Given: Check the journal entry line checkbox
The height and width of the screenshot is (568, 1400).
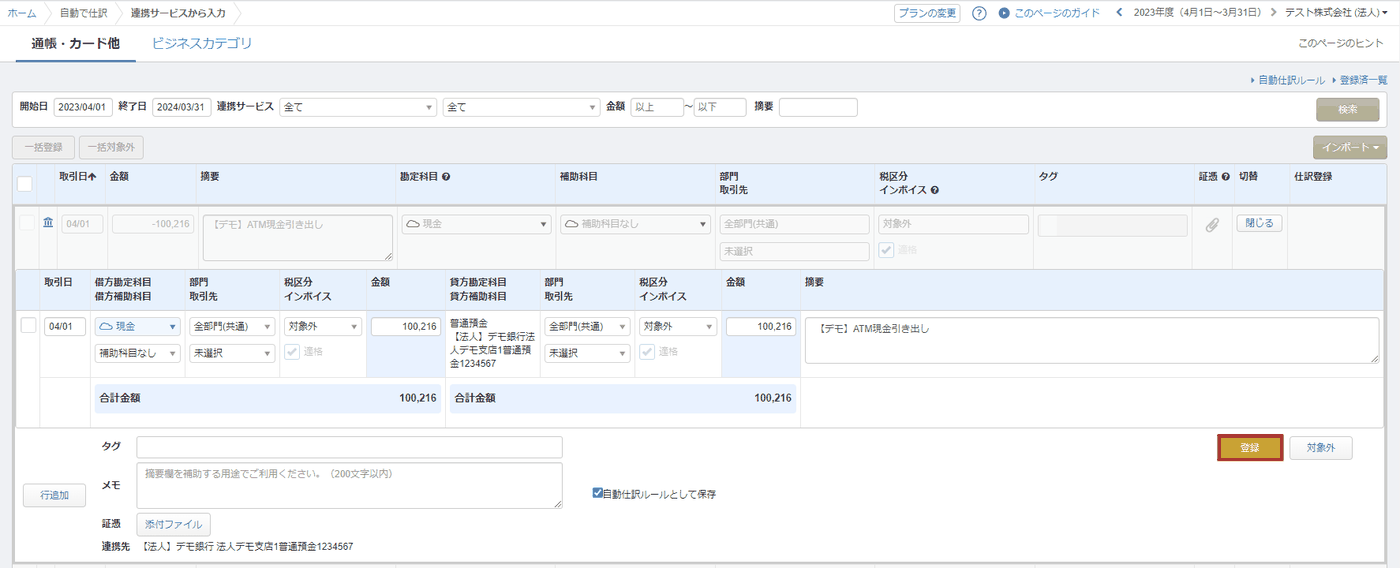Looking at the screenshot, I should coord(28,325).
